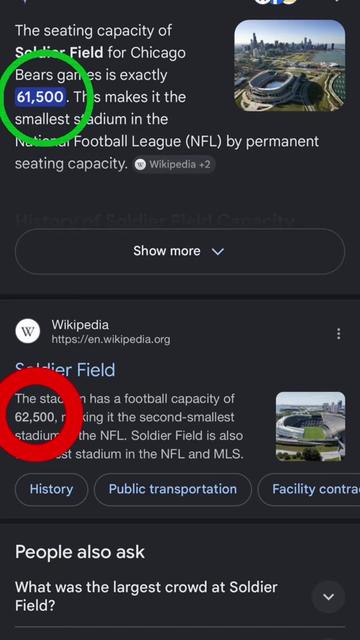Image resolution: width=360 pixels, height=640 pixels.
Task: Open the three-dot menu for the Wikipedia result
Action: (338, 334)
